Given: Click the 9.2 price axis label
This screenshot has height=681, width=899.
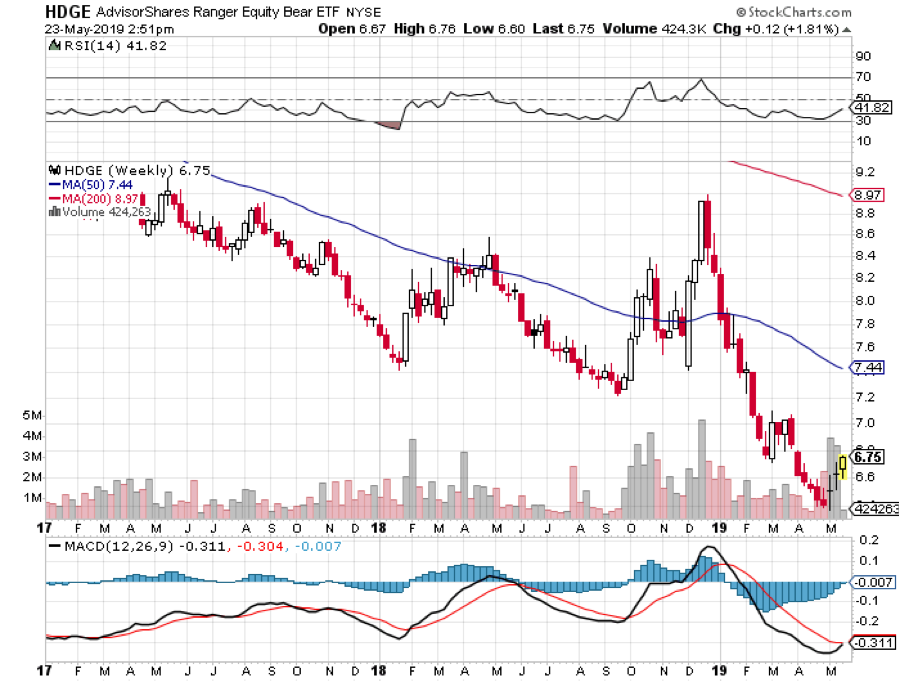Looking at the screenshot, I should coord(865,172).
